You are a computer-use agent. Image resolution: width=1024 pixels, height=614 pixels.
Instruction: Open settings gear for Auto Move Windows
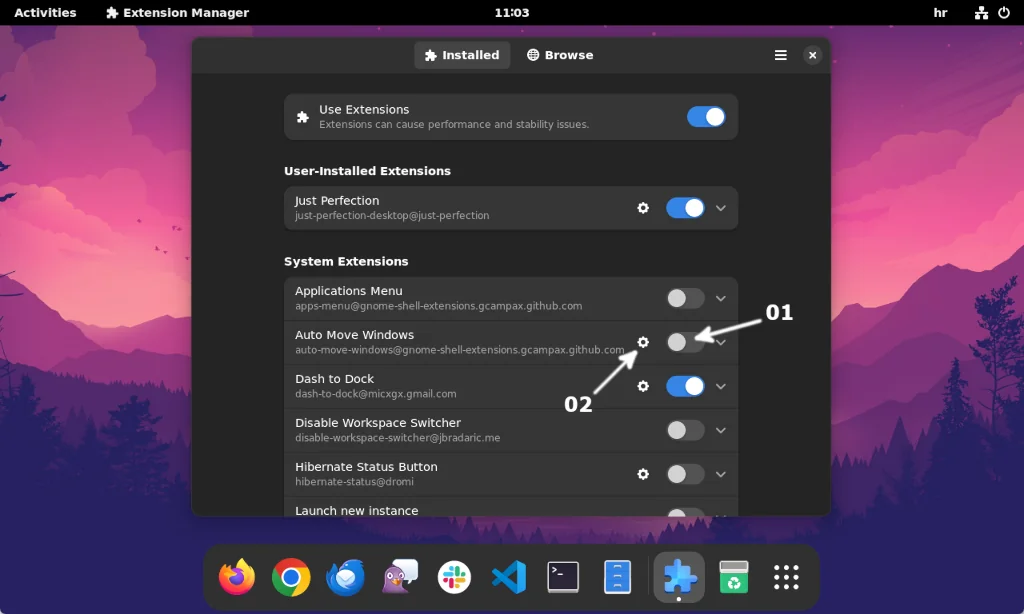click(643, 342)
